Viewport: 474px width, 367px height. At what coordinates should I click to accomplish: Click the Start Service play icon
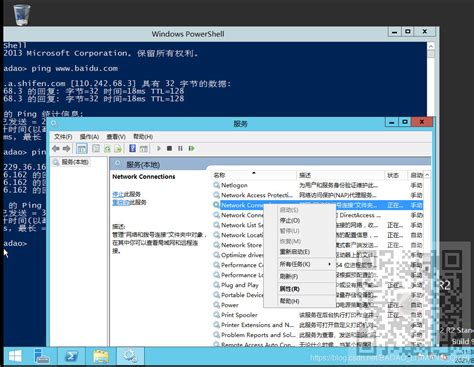tap(159, 148)
